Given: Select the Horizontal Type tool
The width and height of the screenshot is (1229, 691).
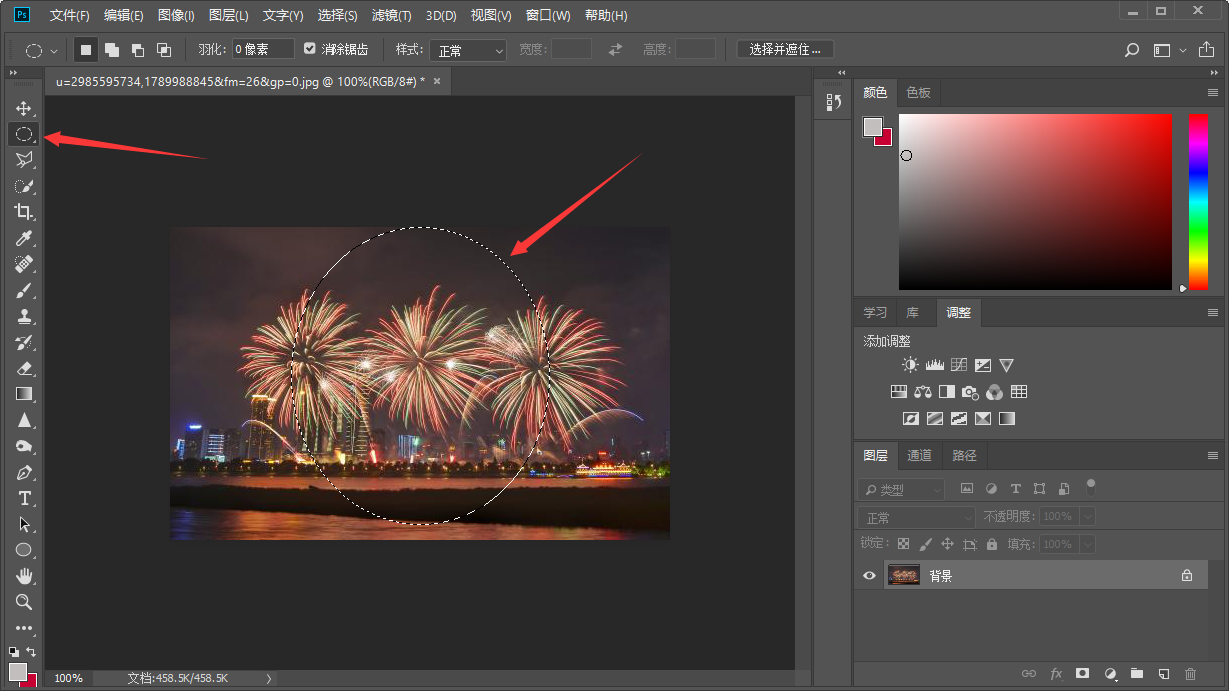Looking at the screenshot, I should 24,498.
